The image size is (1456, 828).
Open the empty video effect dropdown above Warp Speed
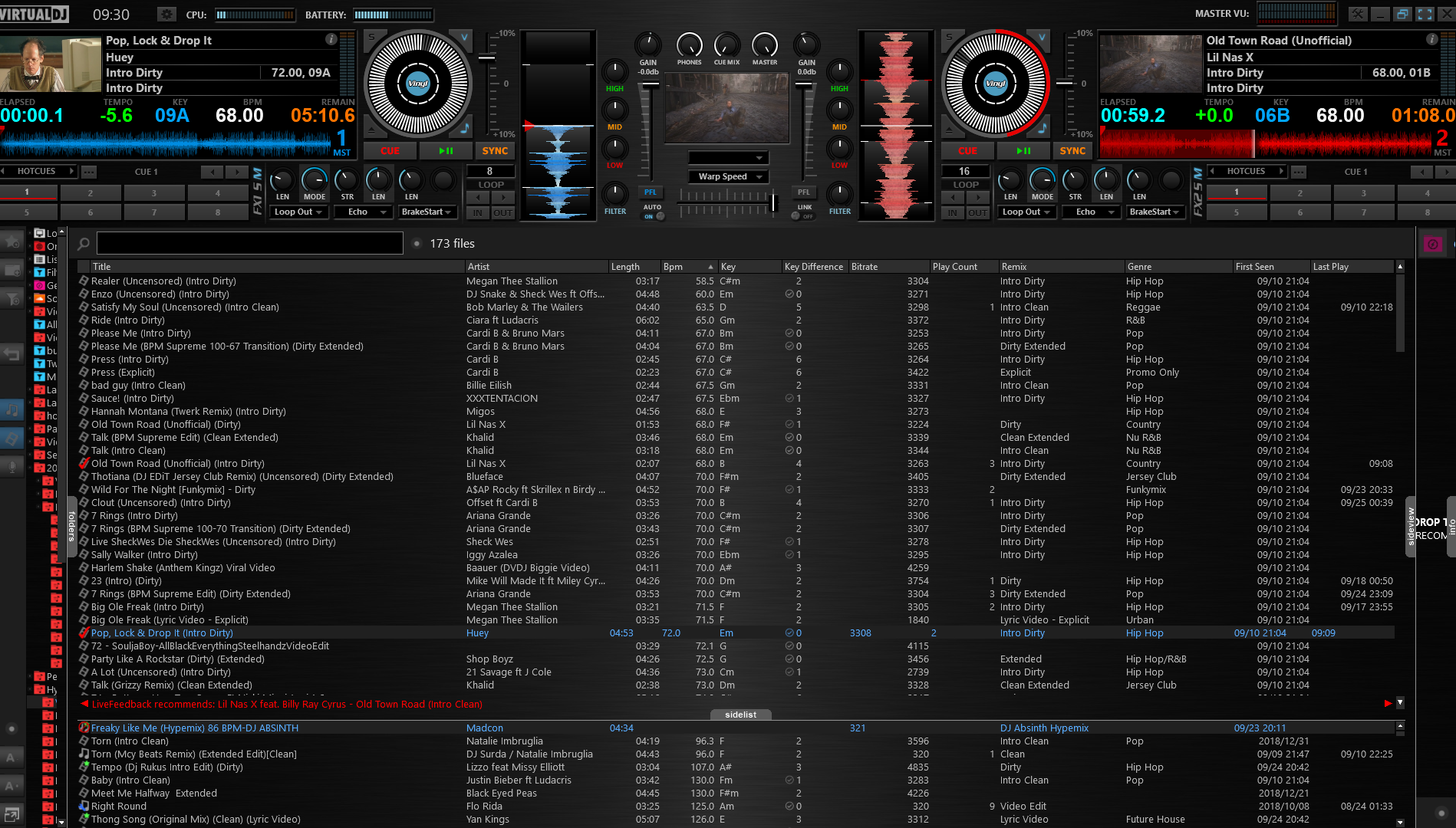coord(729,158)
